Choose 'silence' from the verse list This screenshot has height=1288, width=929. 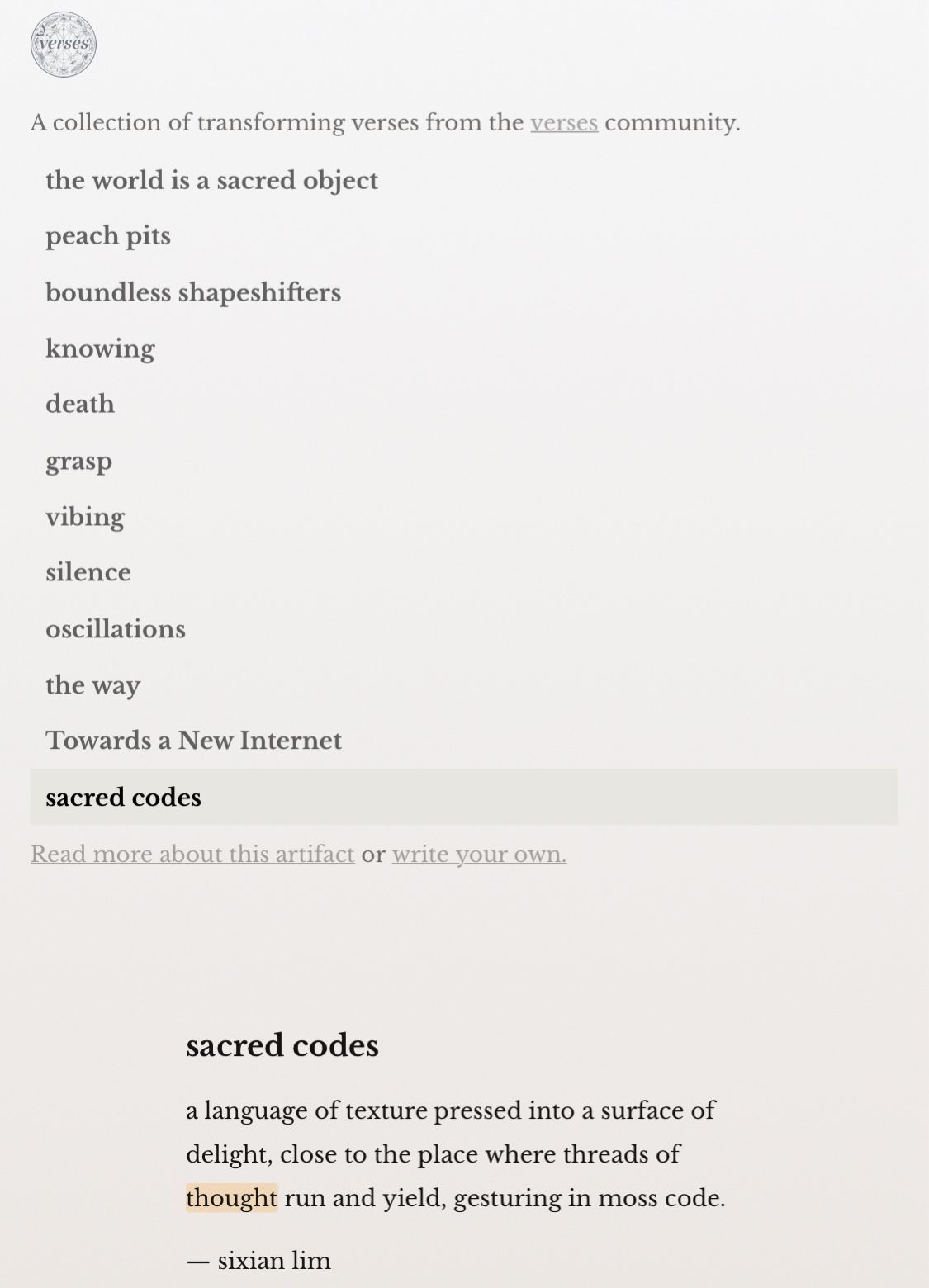click(88, 572)
